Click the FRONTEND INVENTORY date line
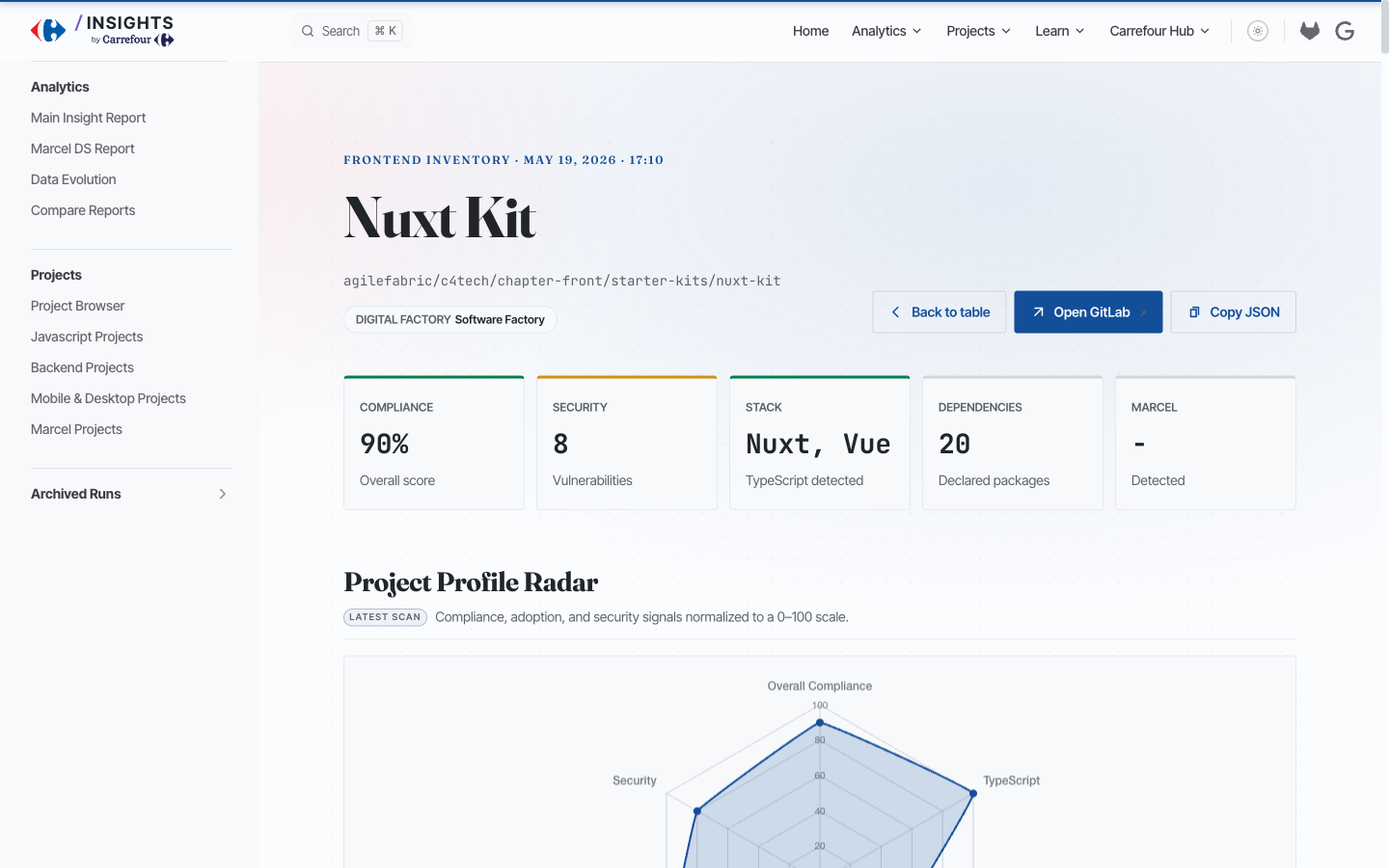Image resolution: width=1389 pixels, height=868 pixels. pyautogui.click(x=504, y=160)
